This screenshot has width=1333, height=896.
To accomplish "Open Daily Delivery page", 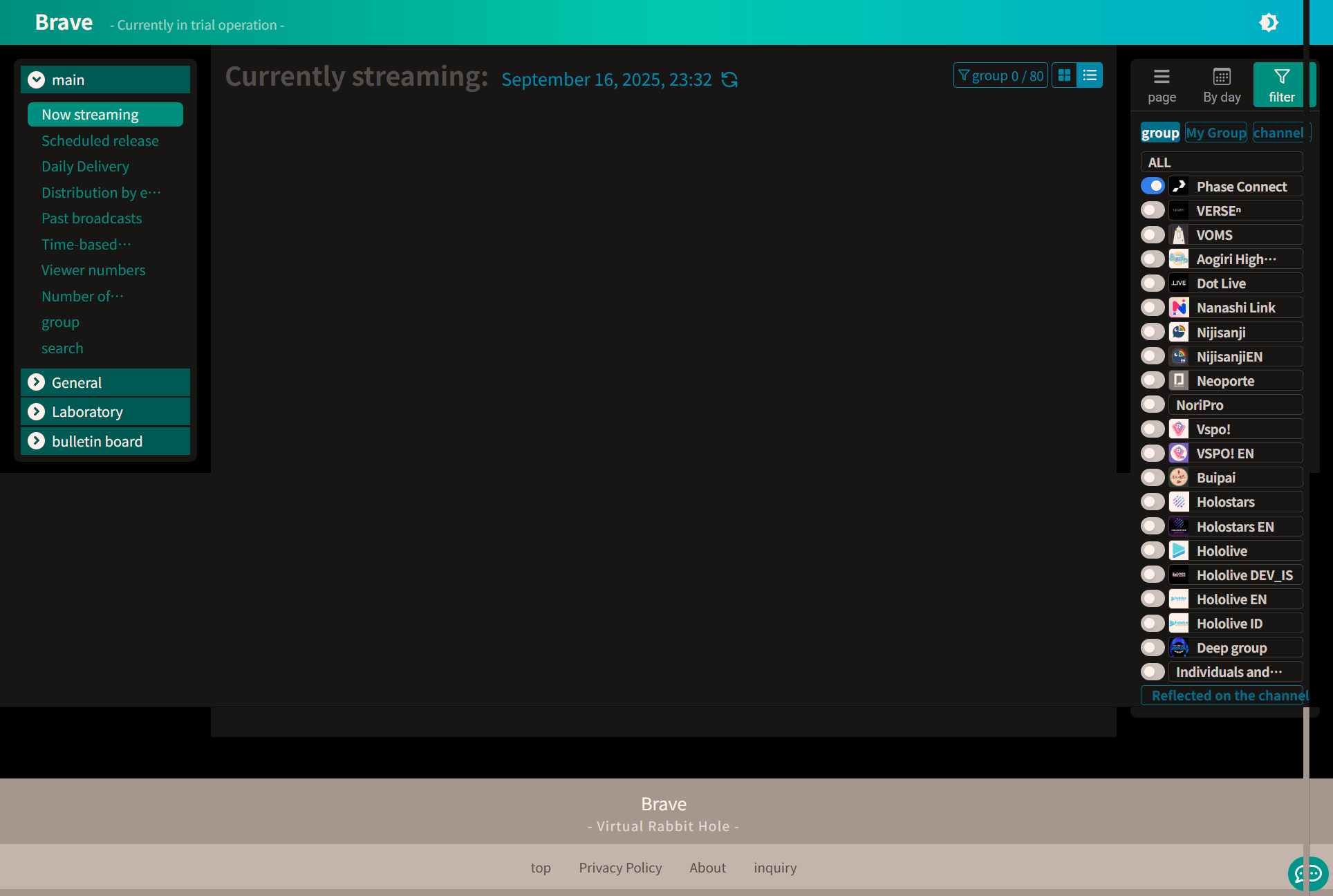I will click(86, 167).
